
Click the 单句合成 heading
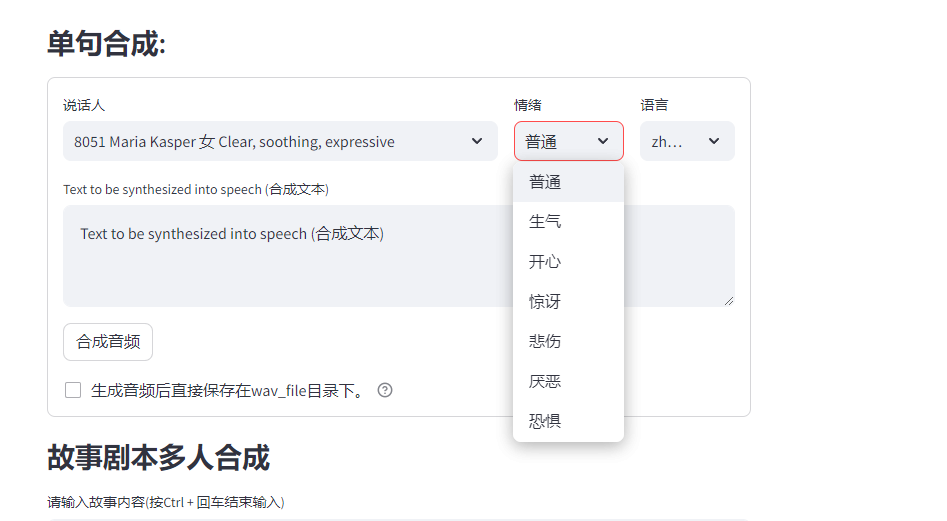(x=106, y=44)
